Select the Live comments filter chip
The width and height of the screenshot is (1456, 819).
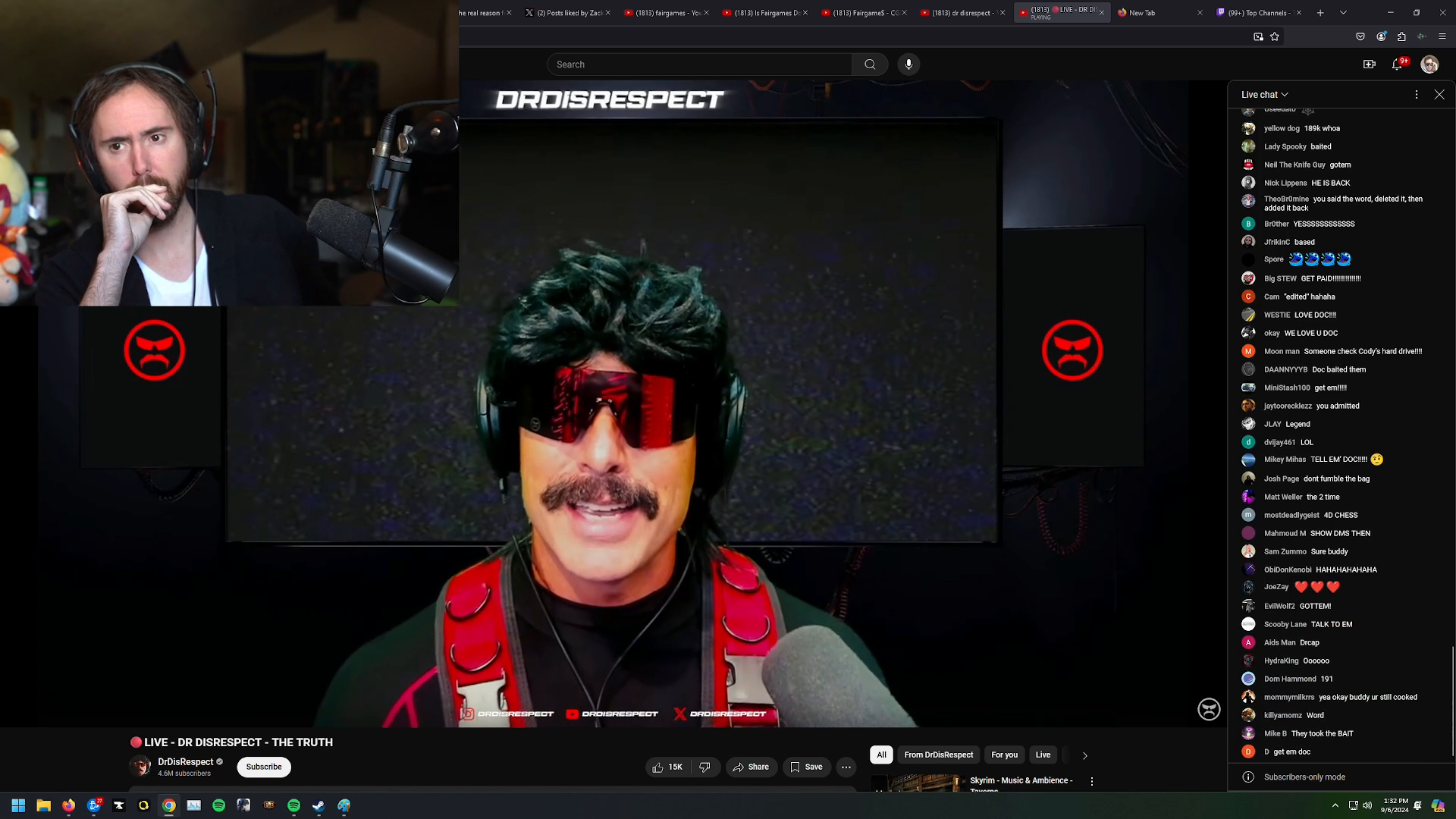coord(1043,755)
